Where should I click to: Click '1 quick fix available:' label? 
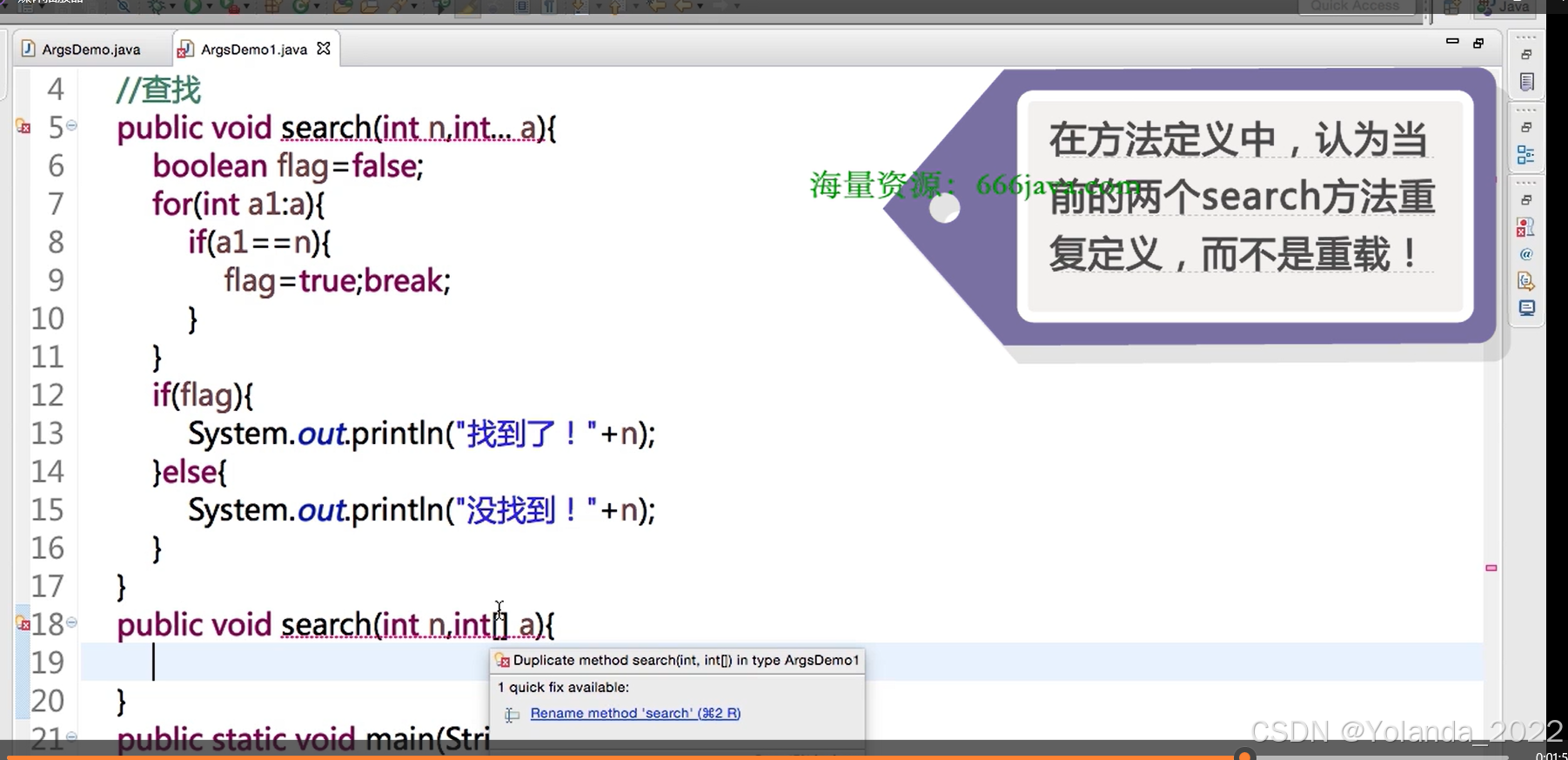pyautogui.click(x=564, y=687)
